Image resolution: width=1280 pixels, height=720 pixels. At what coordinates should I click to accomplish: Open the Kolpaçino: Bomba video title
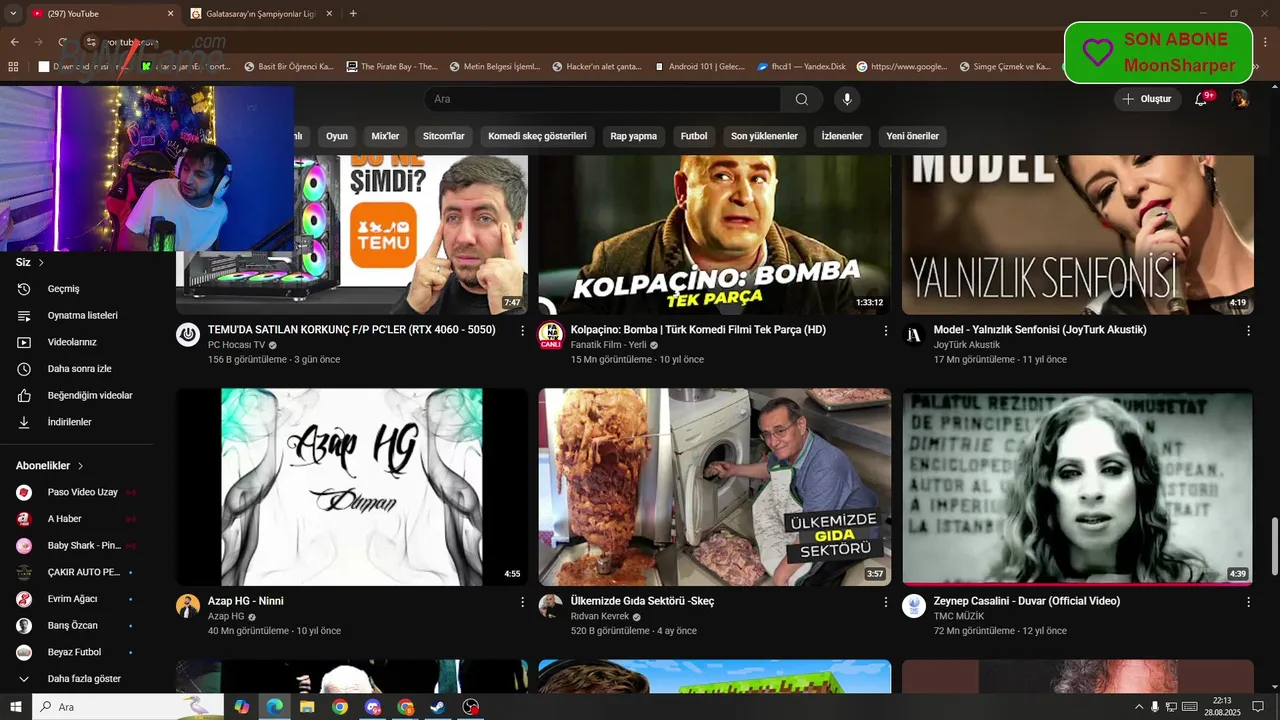(x=698, y=330)
